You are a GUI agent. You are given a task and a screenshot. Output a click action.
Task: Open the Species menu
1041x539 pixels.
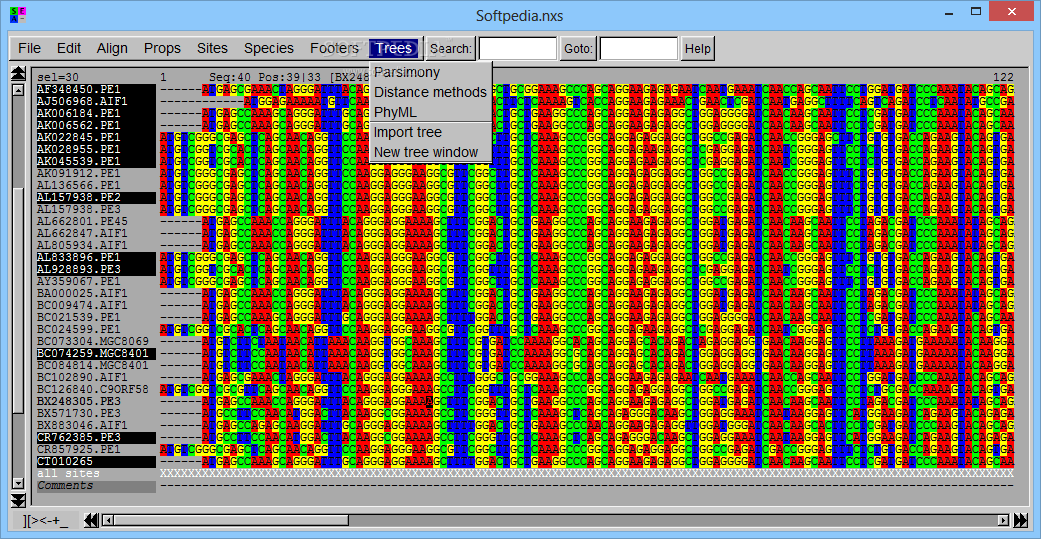pyautogui.click(x=269, y=48)
